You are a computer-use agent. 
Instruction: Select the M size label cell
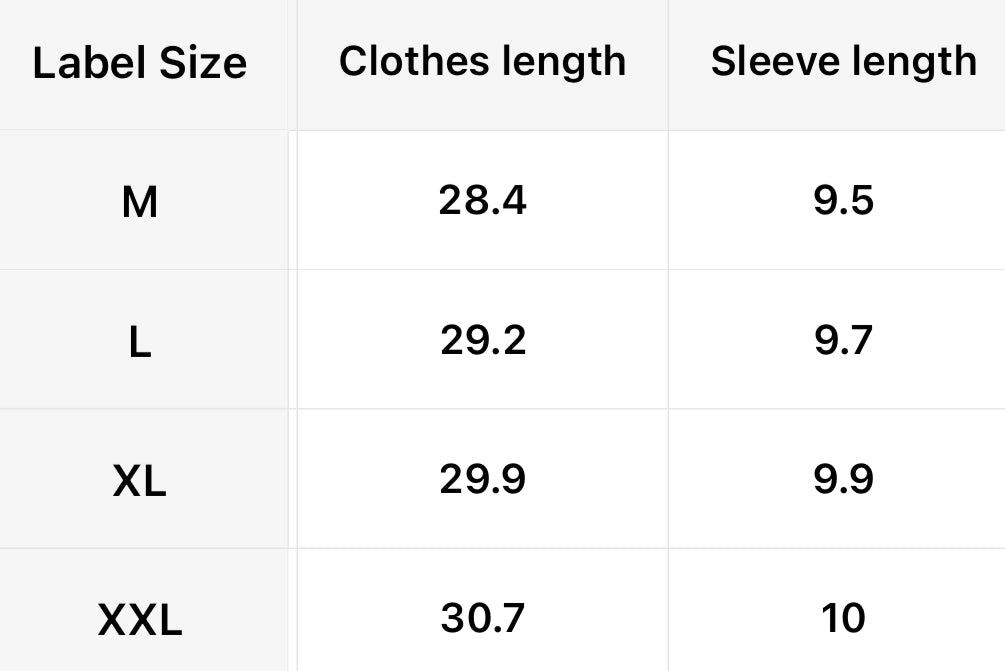[x=140, y=203]
